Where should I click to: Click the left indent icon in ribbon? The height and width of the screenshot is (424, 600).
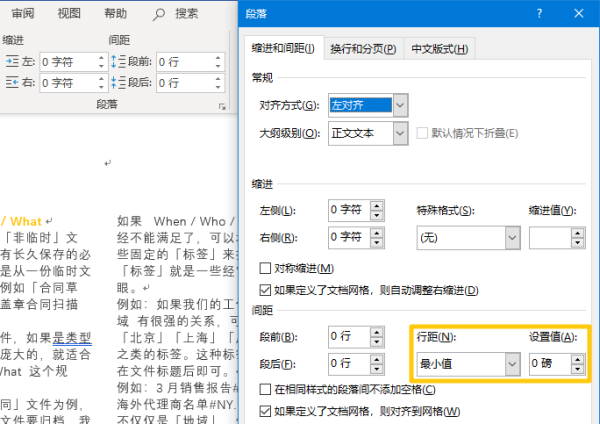pyautogui.click(x=12, y=61)
